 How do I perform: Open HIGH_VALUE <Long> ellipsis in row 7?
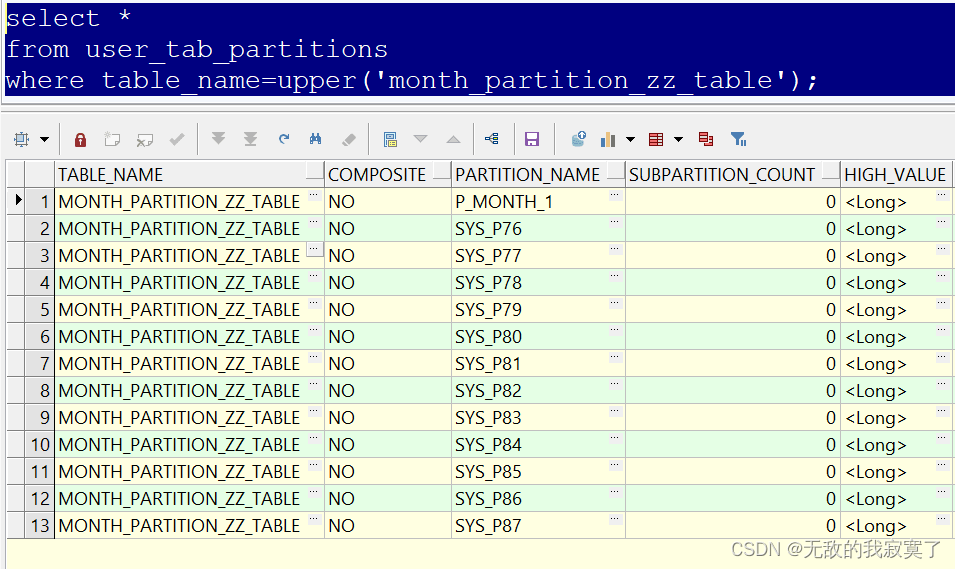(942, 358)
